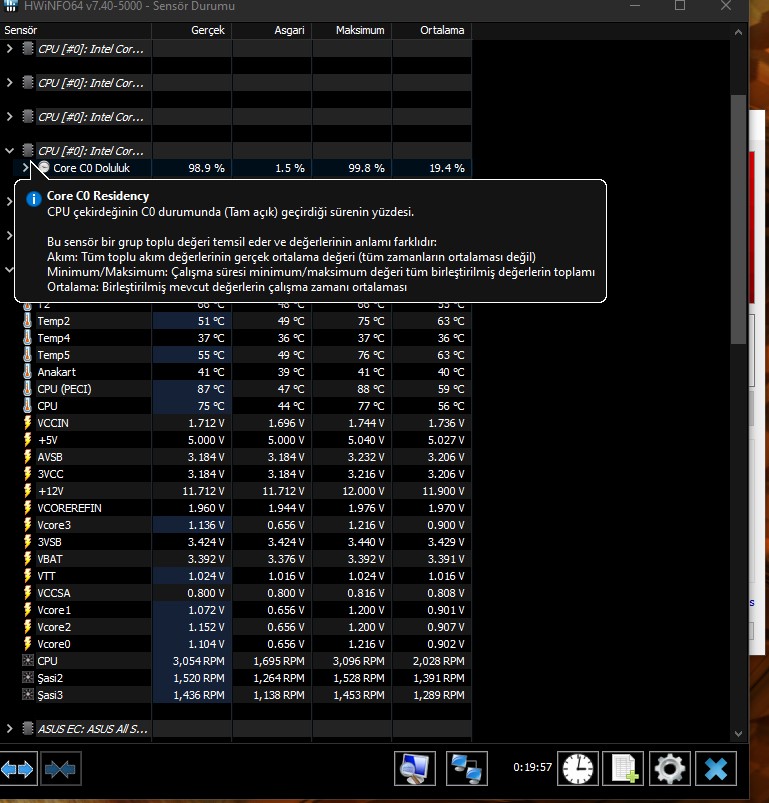
Task: Click the blue expand-columns arrows icon
Action: [x=18, y=768]
